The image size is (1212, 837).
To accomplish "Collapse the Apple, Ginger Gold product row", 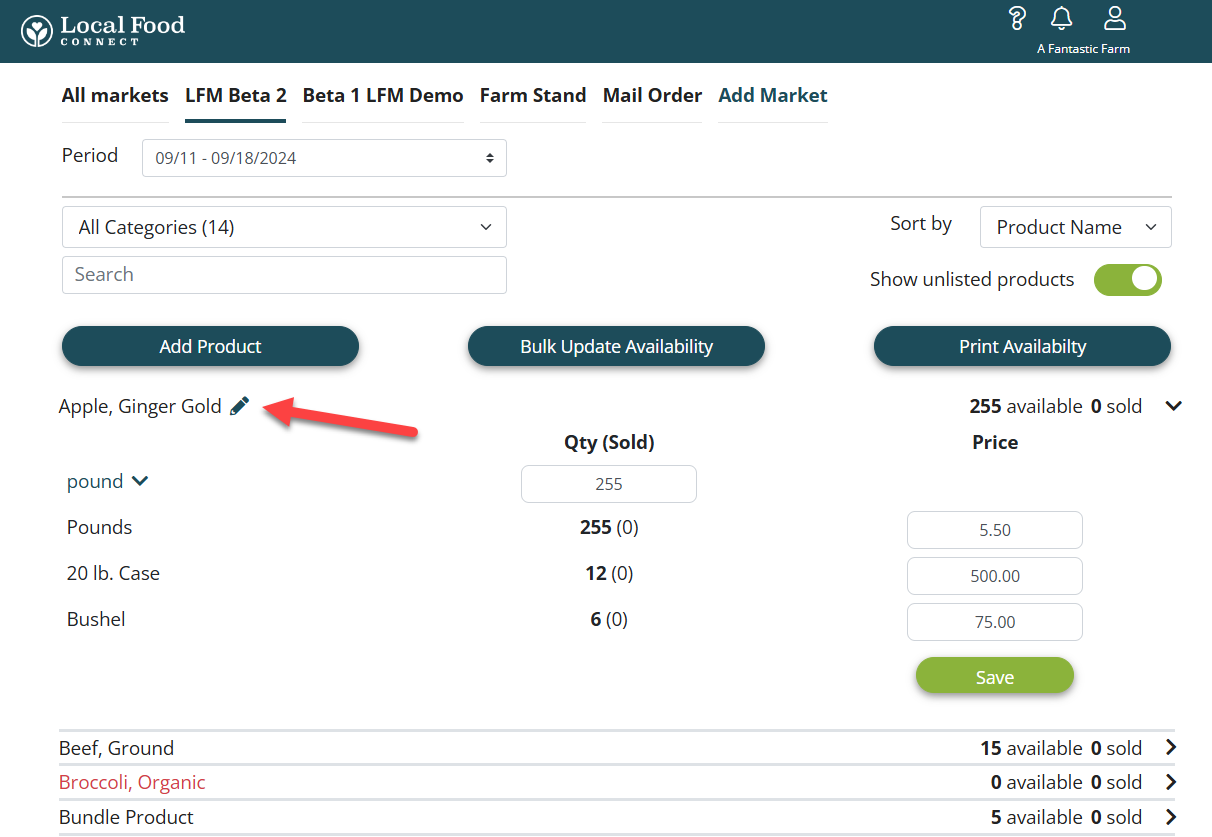I will 1174,406.
